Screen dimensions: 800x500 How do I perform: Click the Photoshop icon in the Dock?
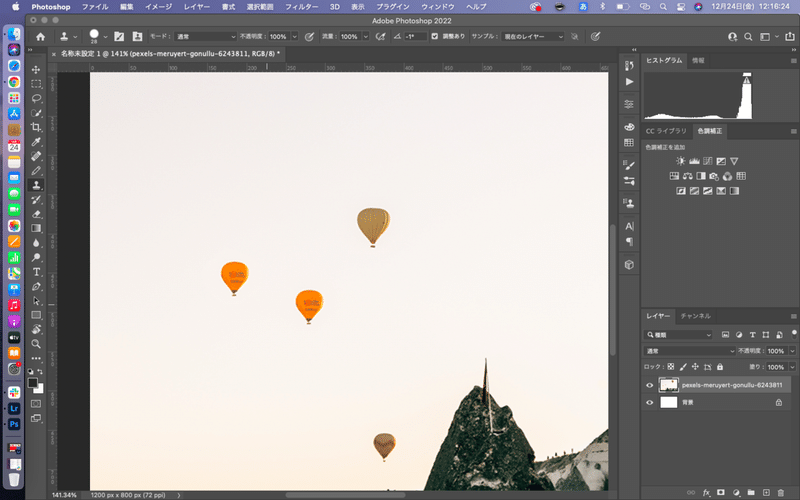click(x=14, y=424)
